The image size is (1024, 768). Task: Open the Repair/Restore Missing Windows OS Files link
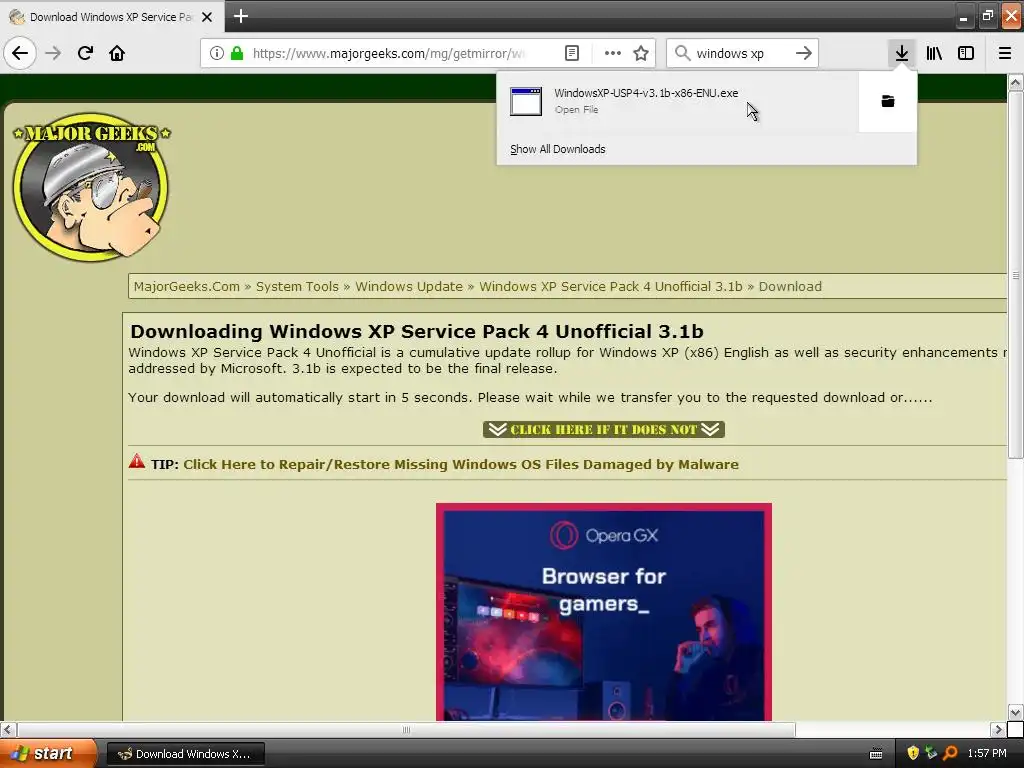[x=461, y=464]
